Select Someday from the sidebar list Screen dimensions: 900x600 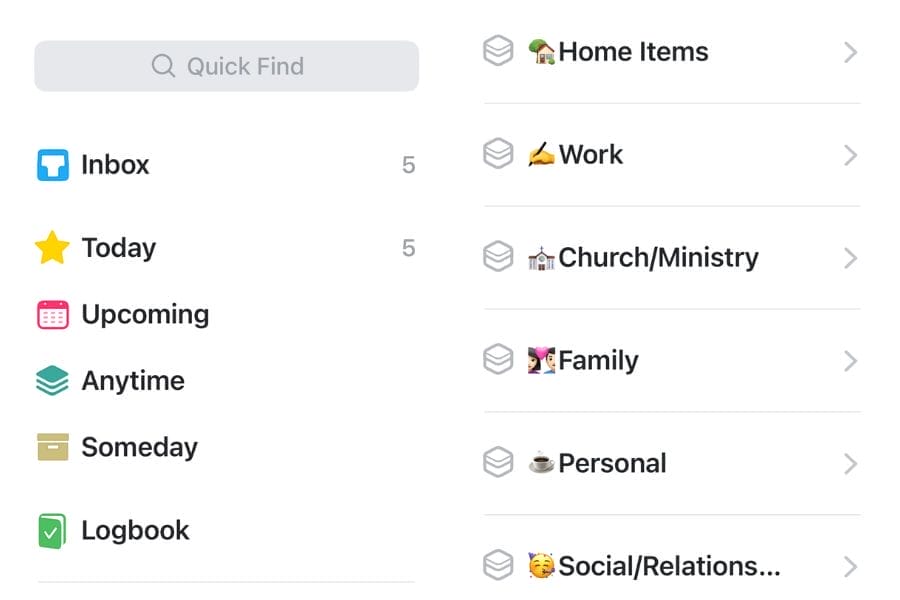[138, 447]
